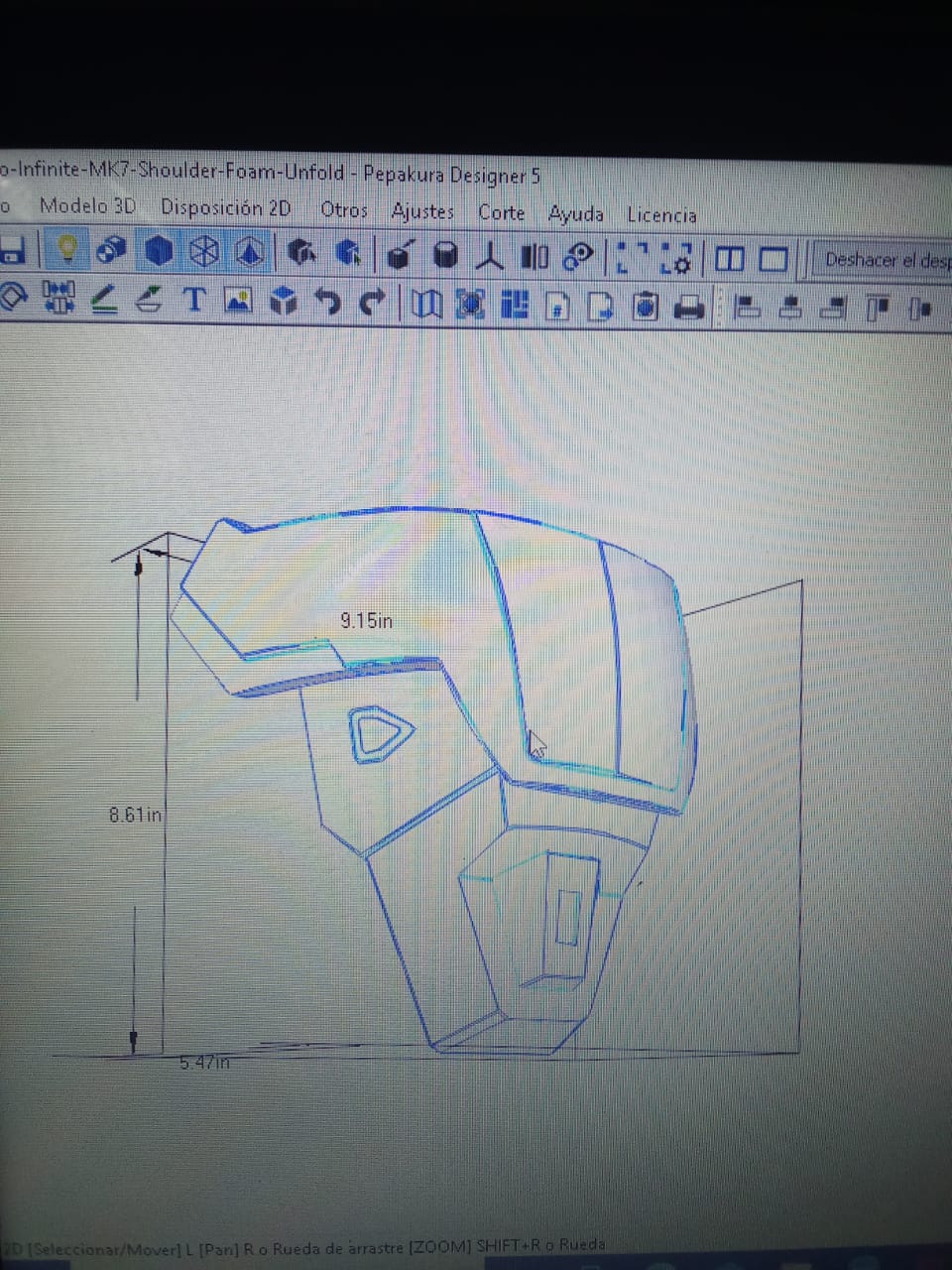Screen dimensions: 952x1270
Task: Click the printer icon
Action: pos(690,309)
